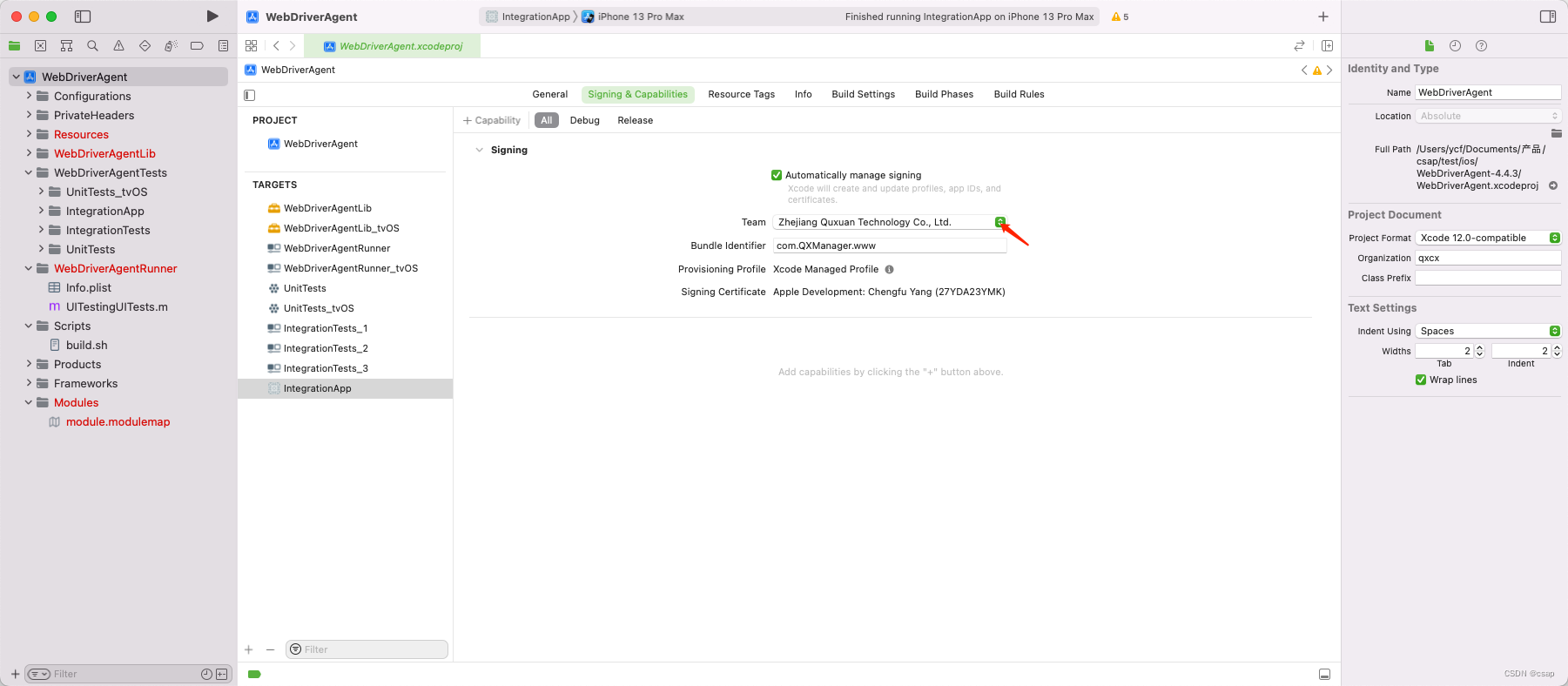Switch to the General tab
Viewport: 1568px width, 686px height.
click(549, 94)
